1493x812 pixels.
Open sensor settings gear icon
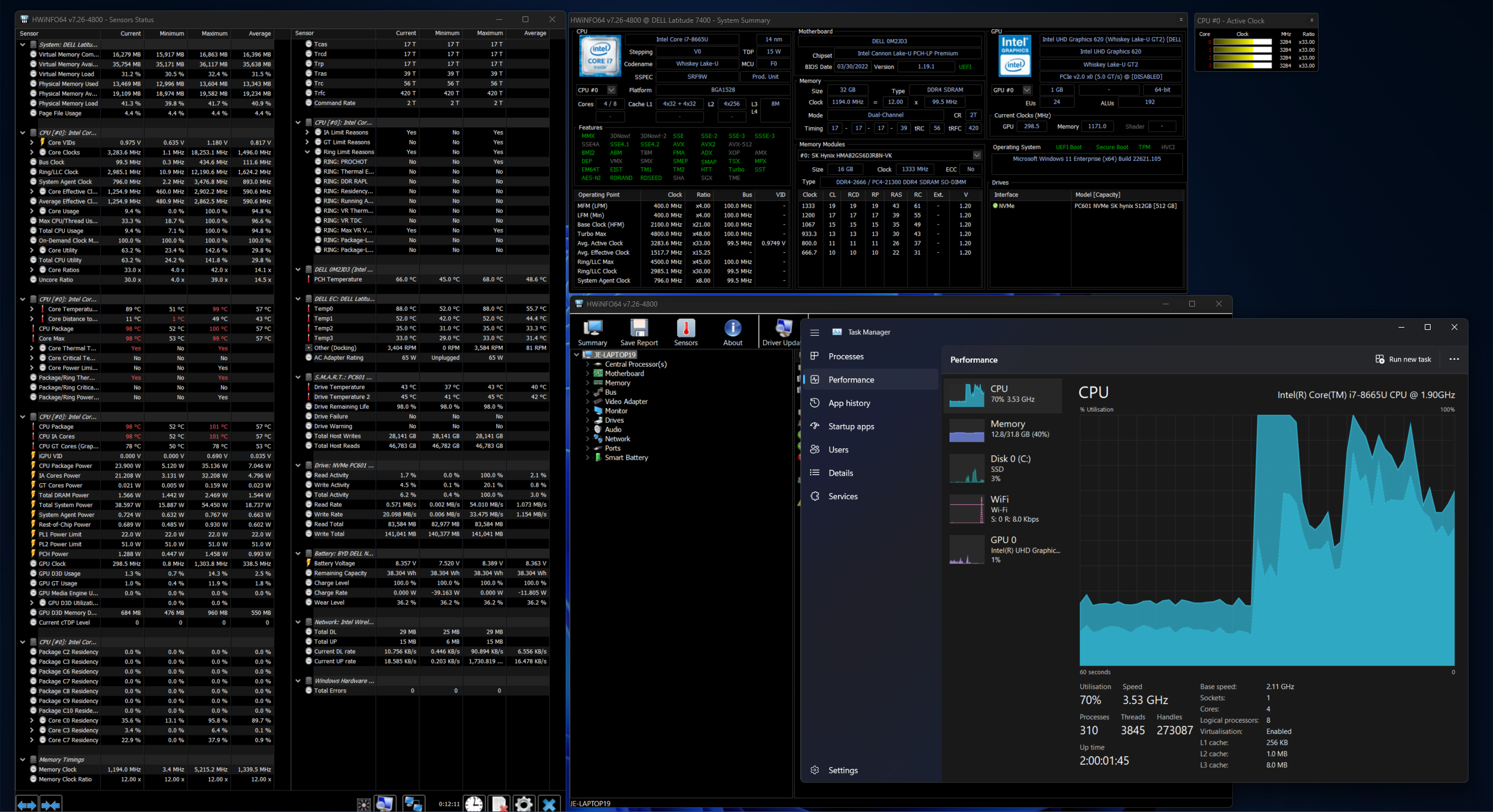pyautogui.click(x=524, y=804)
